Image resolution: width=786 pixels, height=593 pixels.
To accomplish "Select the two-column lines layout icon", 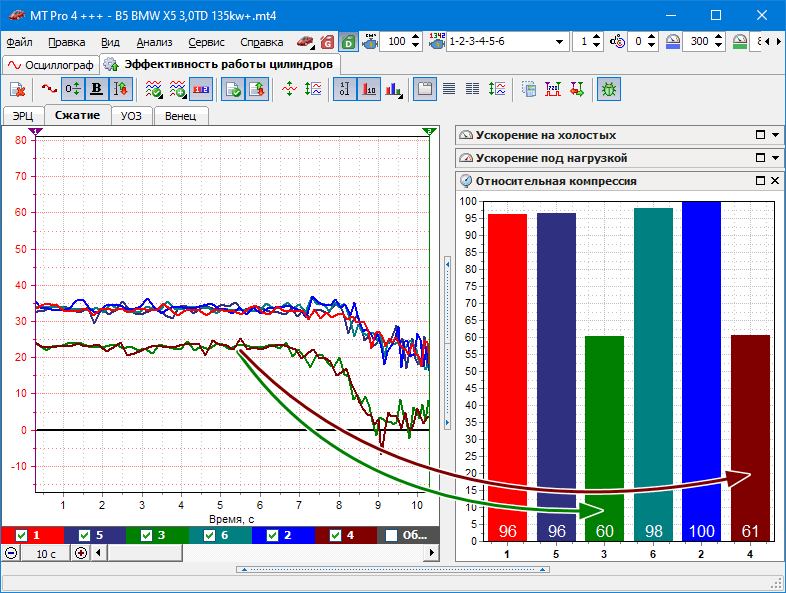I will click(473, 89).
